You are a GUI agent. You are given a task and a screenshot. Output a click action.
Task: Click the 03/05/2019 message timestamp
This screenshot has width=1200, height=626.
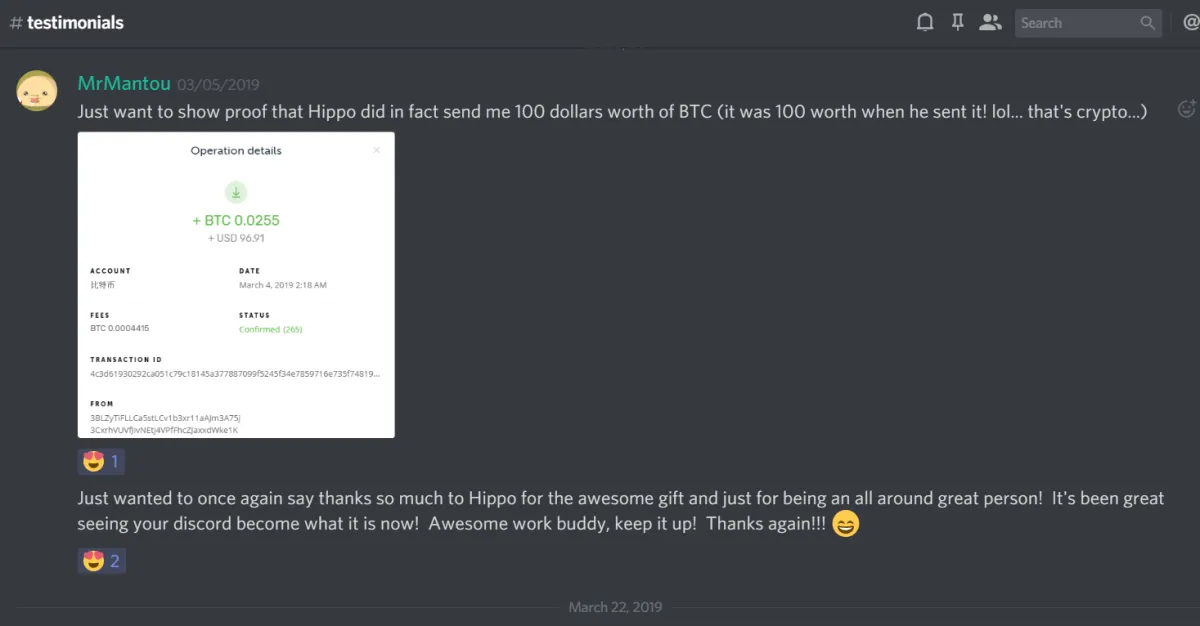218,85
